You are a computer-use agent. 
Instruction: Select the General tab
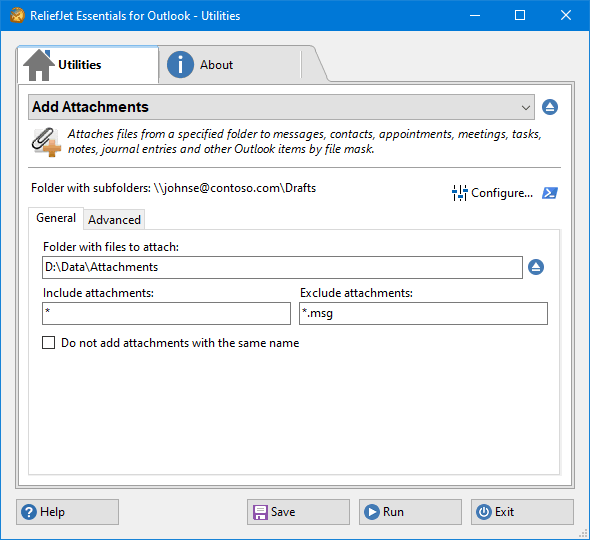click(56, 218)
